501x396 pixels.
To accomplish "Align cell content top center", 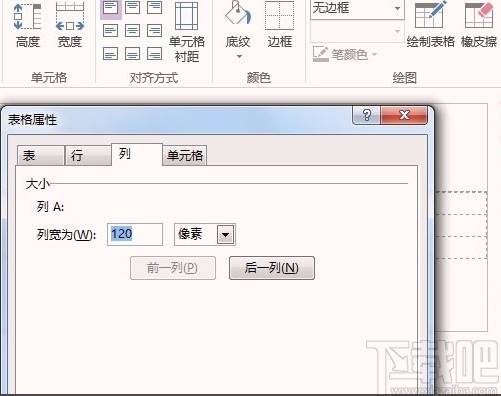I will pos(132,8).
